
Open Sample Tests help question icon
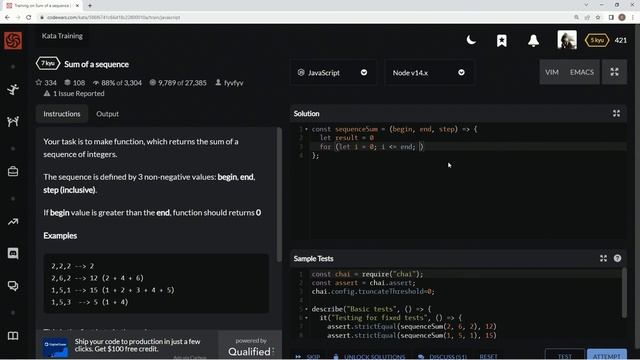pos(617,258)
